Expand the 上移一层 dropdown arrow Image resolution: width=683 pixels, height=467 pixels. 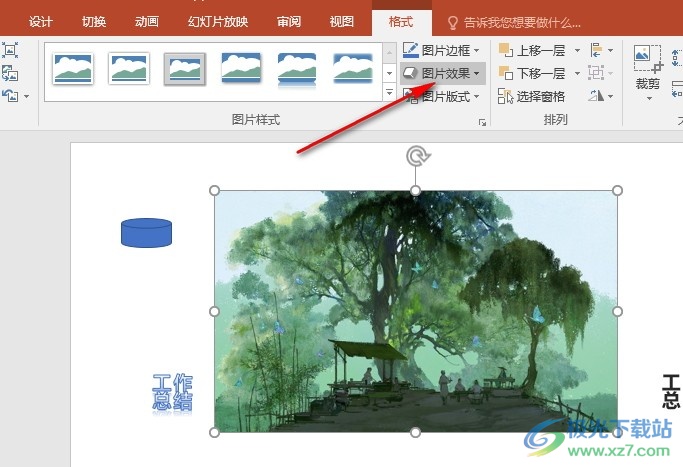(577, 51)
